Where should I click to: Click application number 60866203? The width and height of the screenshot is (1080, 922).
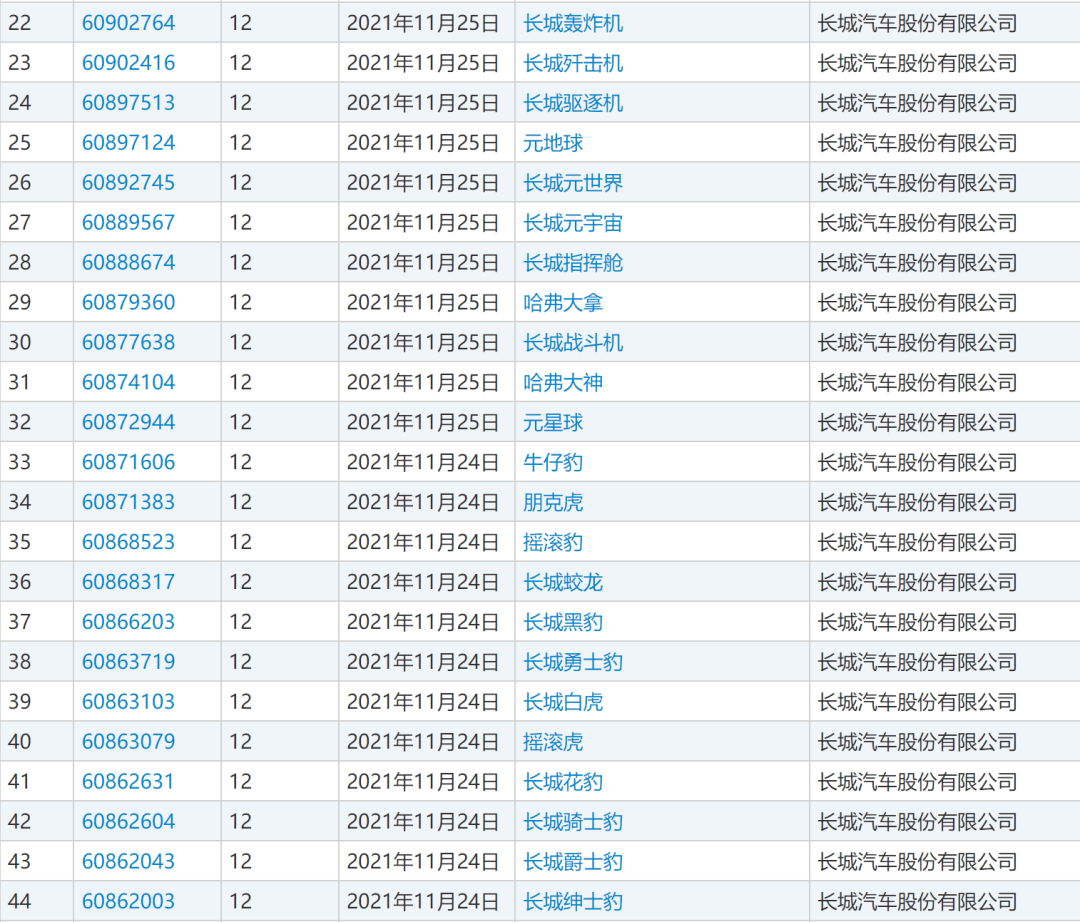point(128,622)
